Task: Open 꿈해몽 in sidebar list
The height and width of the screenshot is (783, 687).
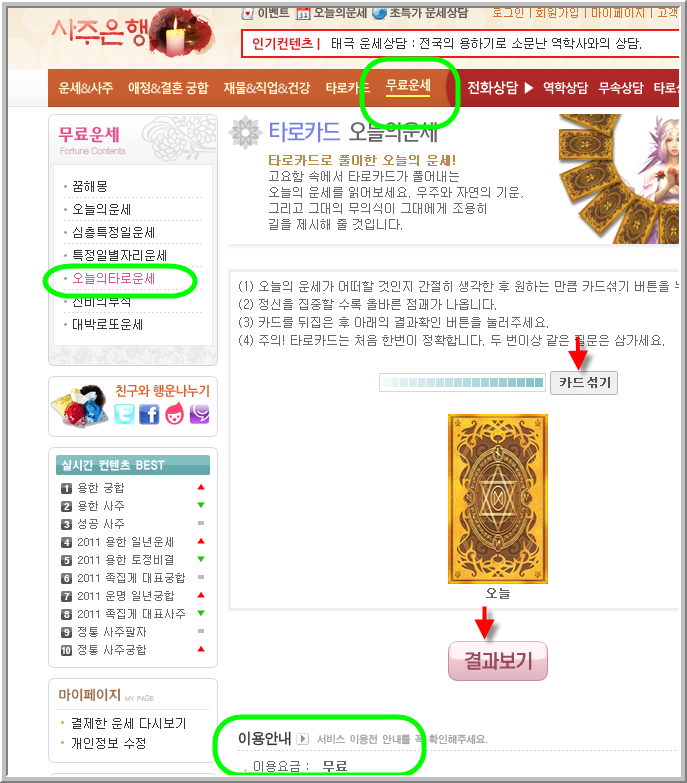Action: click(x=90, y=186)
